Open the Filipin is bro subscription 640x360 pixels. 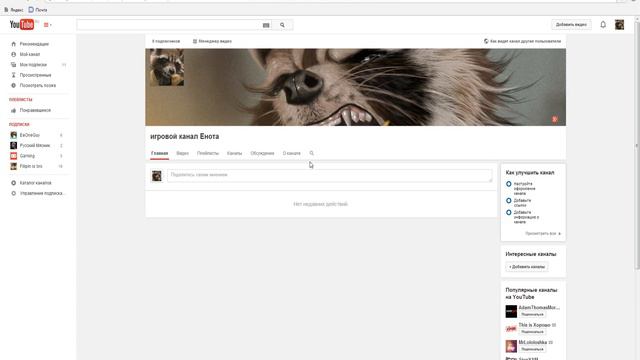click(31, 166)
